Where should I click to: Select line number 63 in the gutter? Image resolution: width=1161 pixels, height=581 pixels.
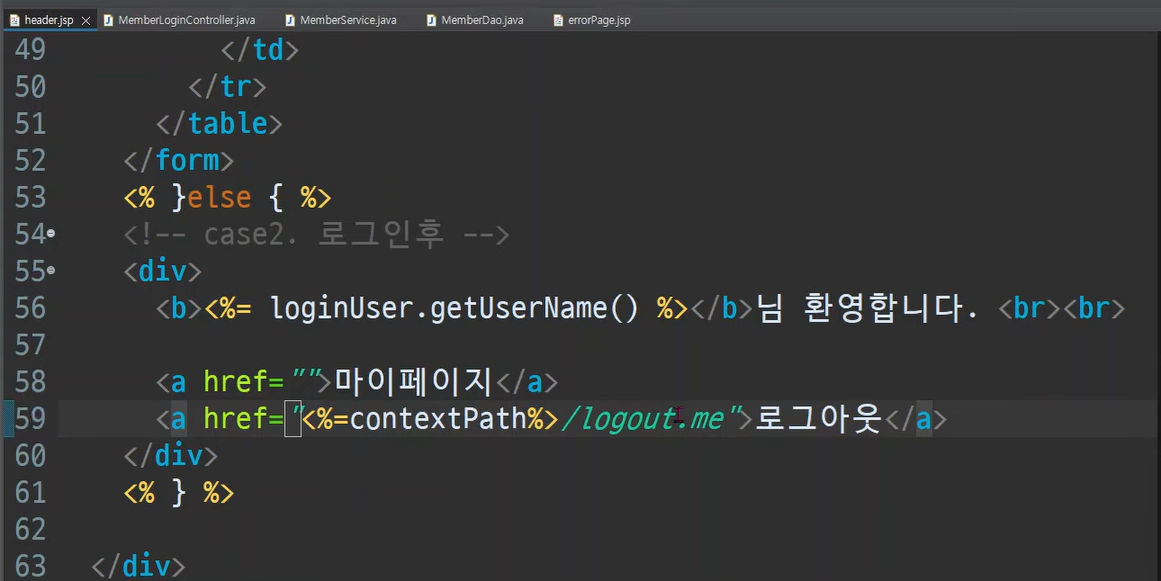30,566
